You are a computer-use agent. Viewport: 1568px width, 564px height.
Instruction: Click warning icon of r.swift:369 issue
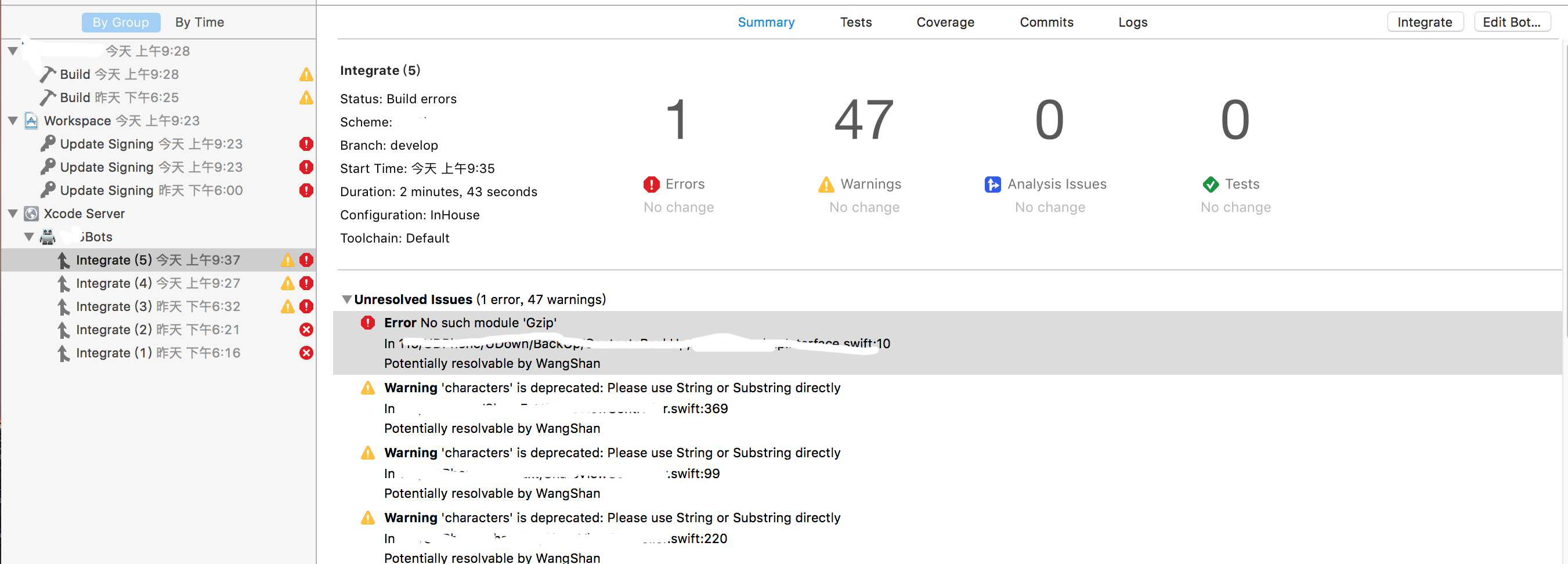click(368, 388)
